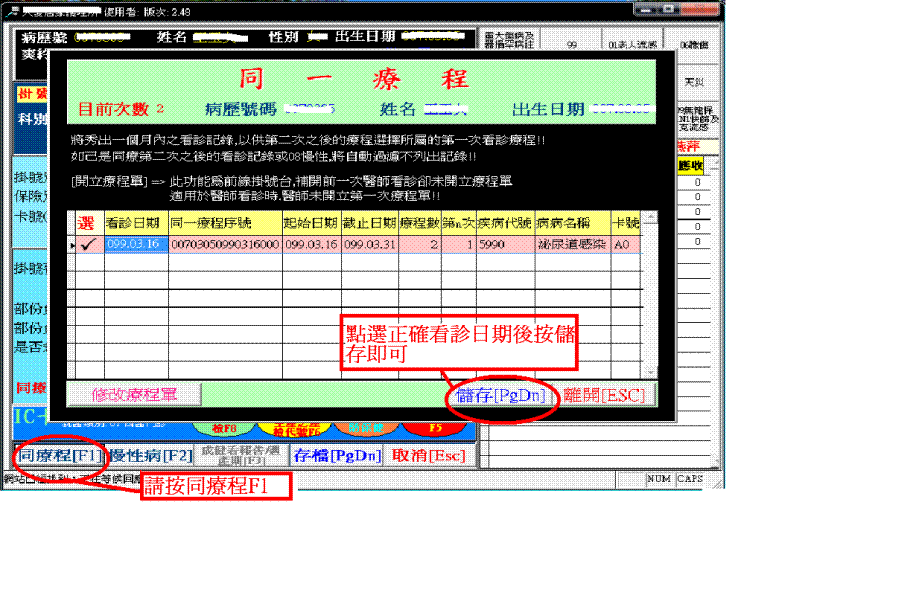916x595 pixels.
Task: Click the treatment serial number 00703050990316000
Action: pos(224,243)
